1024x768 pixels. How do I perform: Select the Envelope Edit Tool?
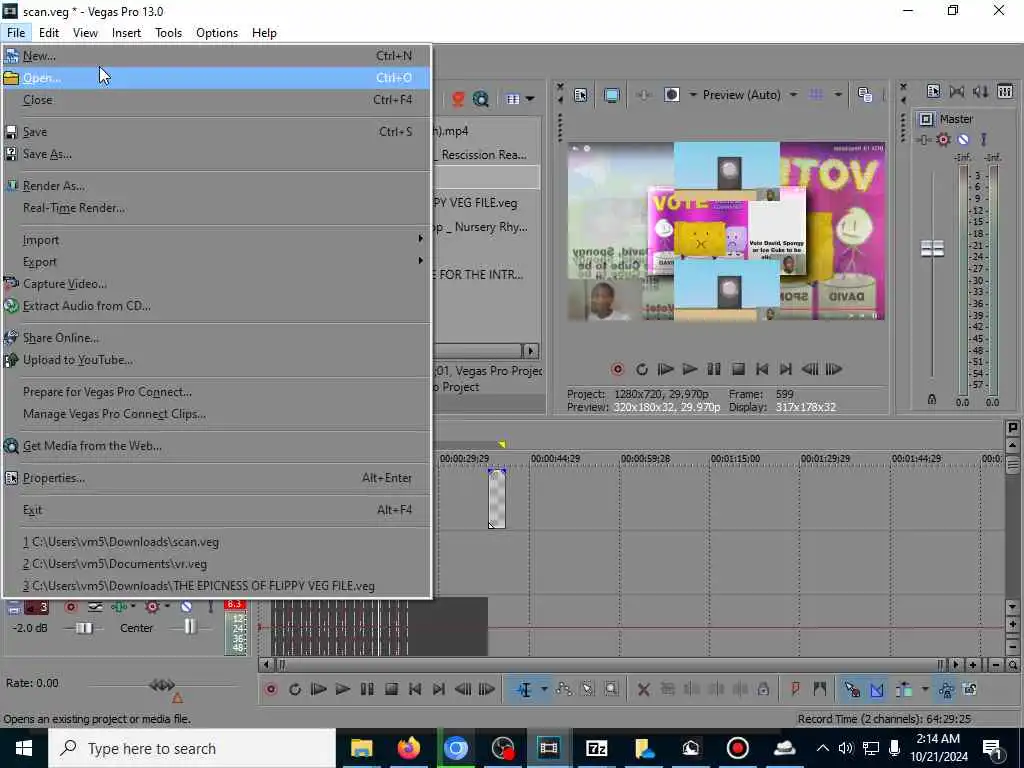point(564,689)
